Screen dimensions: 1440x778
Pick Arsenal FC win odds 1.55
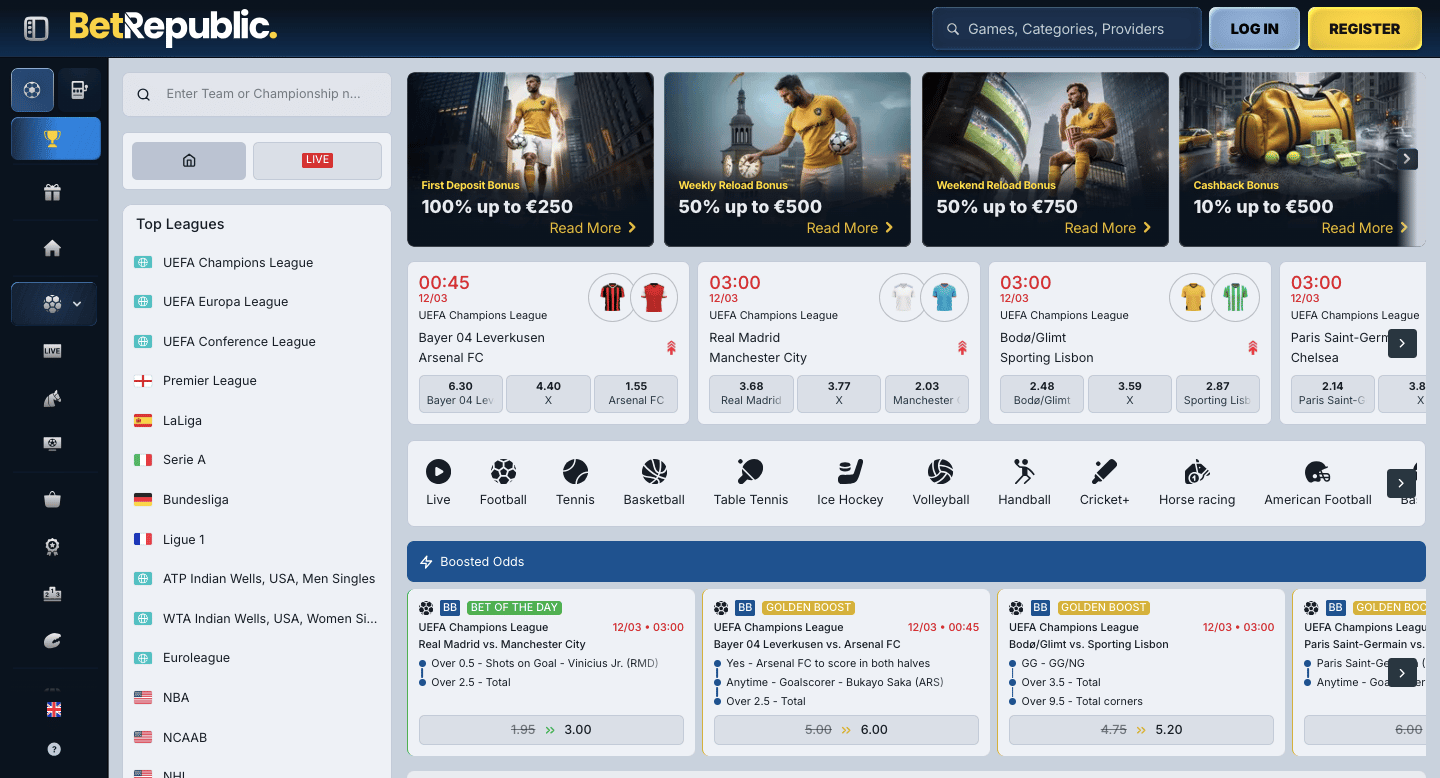[x=636, y=393]
